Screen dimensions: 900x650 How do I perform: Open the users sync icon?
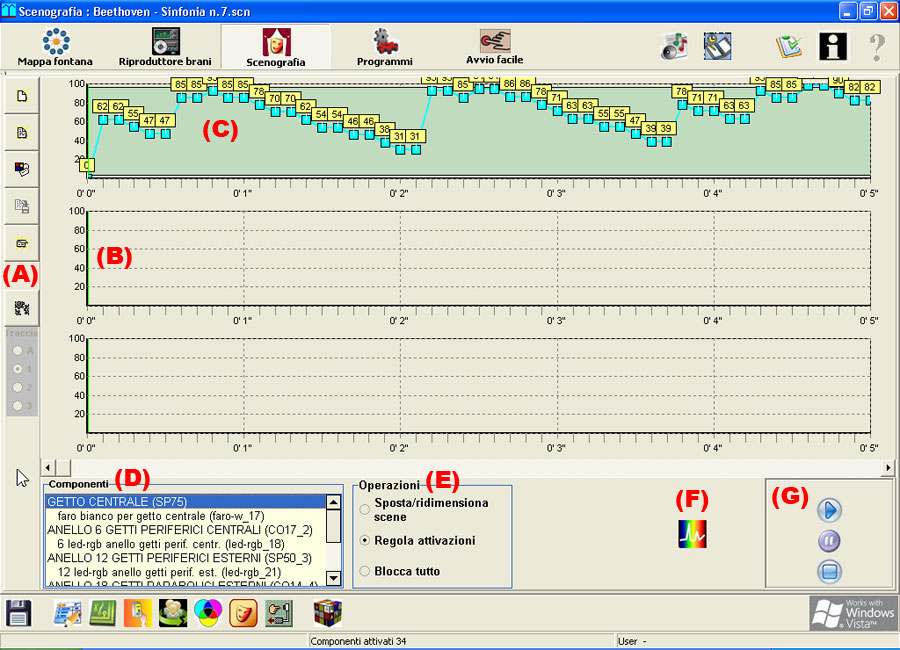[173, 613]
